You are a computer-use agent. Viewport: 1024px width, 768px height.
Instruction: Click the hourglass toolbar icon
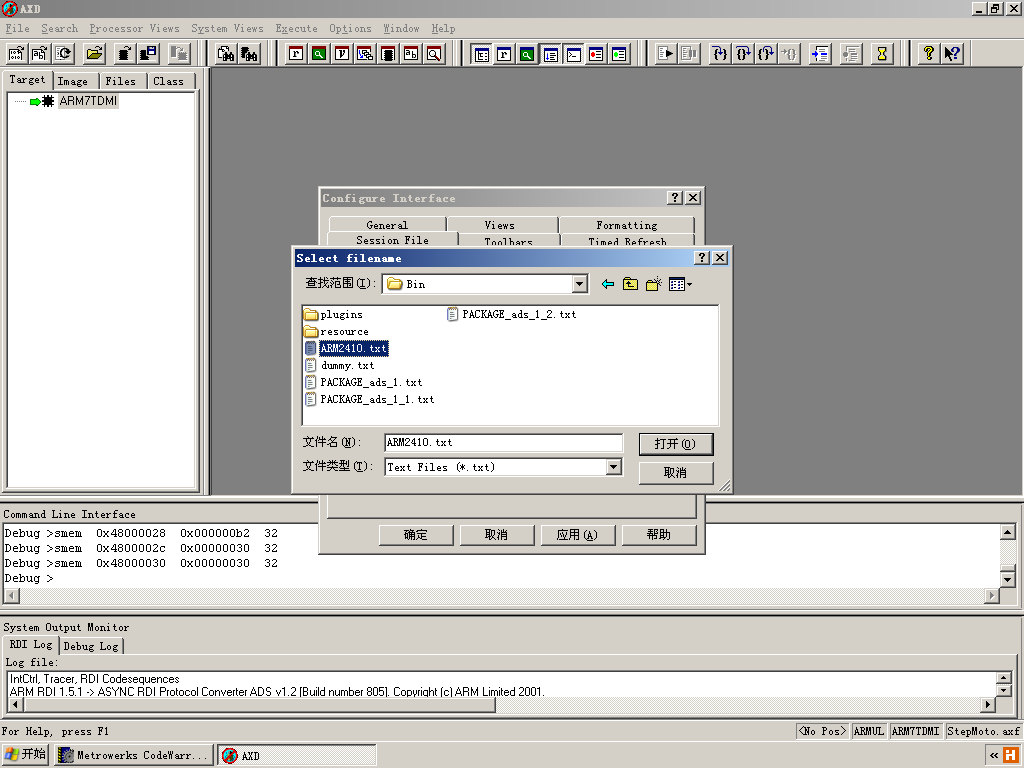[882, 54]
